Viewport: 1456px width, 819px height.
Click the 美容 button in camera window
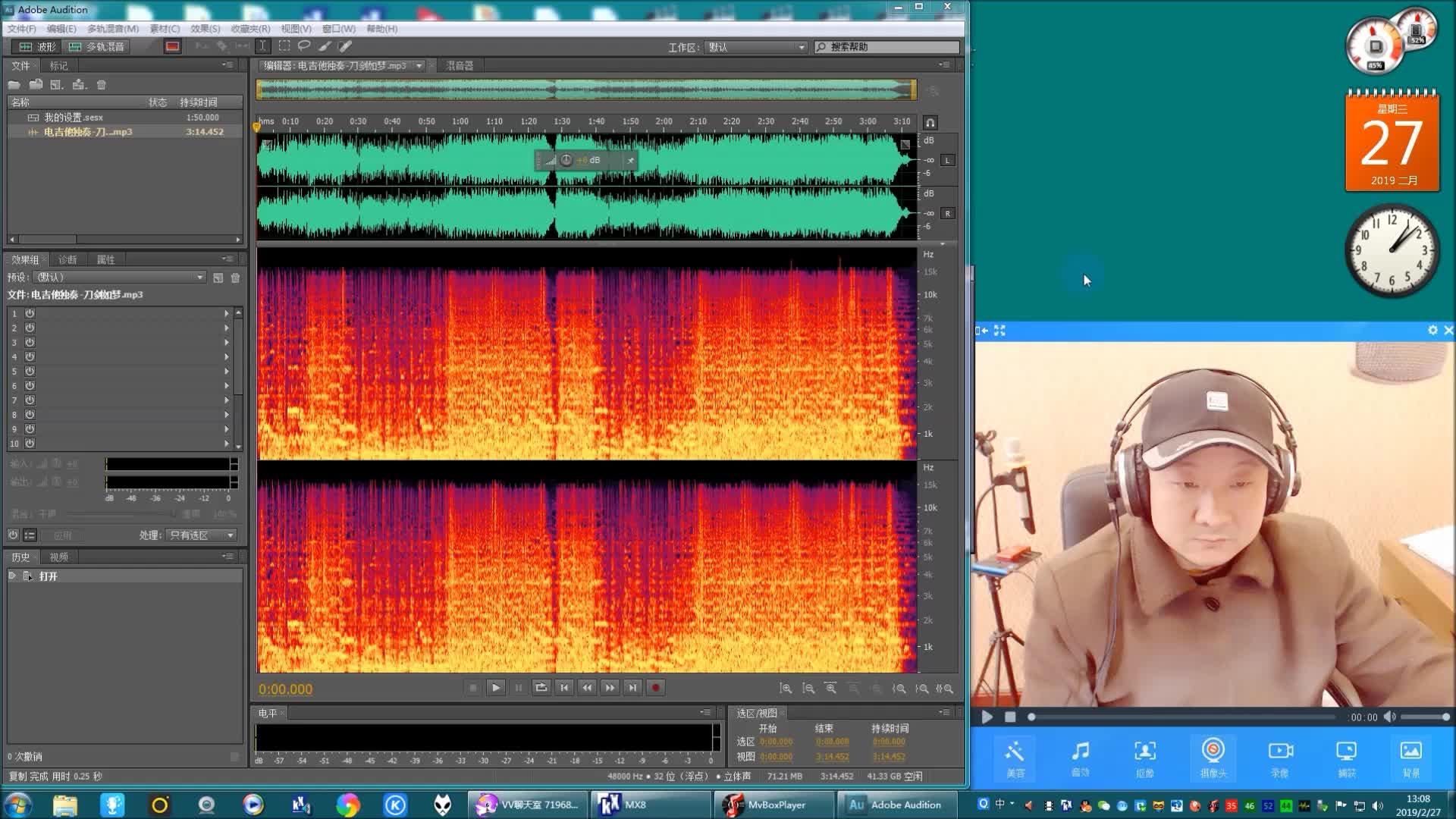click(1015, 758)
